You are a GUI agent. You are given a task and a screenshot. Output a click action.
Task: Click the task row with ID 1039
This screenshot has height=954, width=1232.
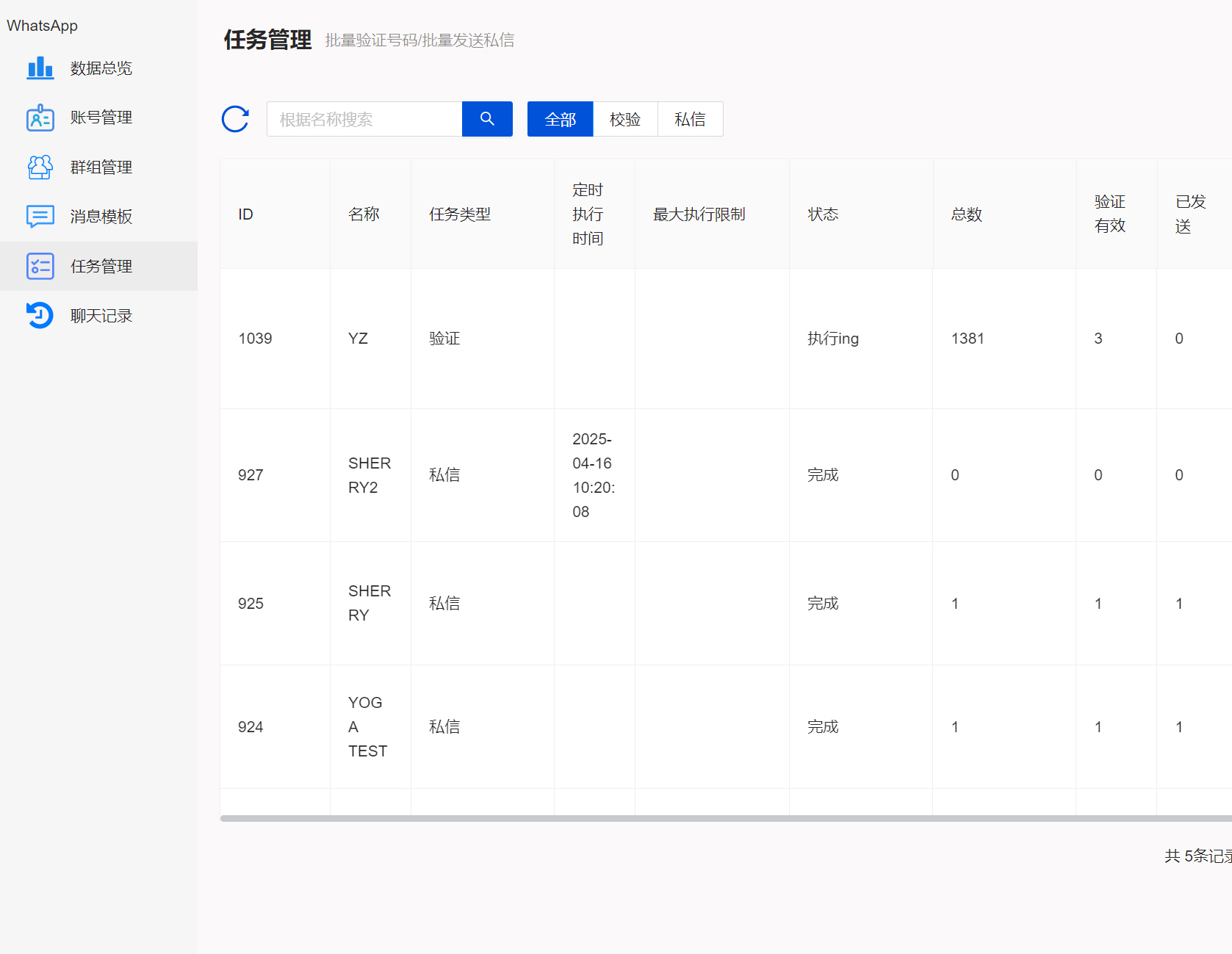coord(255,339)
